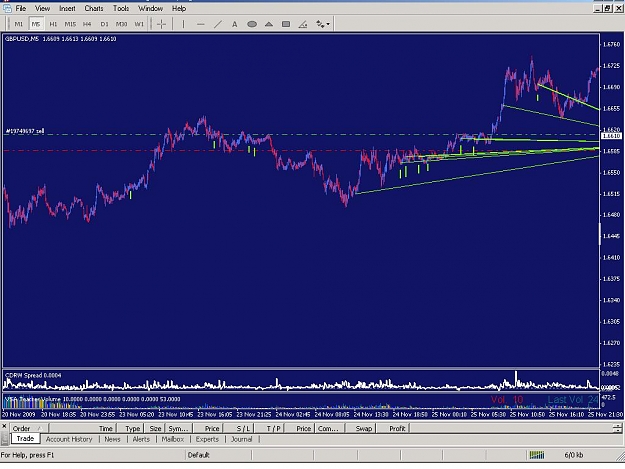Viewport: 625px width, 469px height.
Task: Switch to the Mailbox tab
Action: pyautogui.click(x=173, y=439)
